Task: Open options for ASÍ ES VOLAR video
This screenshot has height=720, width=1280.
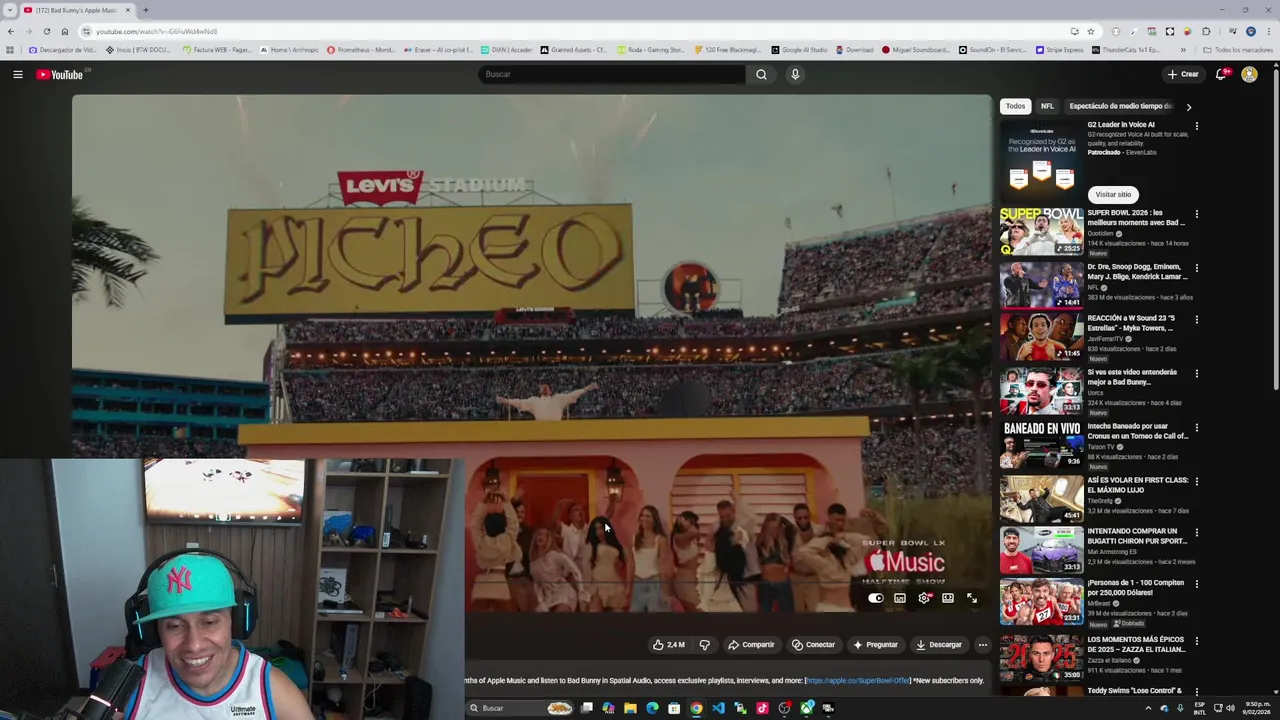Action: [1196, 481]
